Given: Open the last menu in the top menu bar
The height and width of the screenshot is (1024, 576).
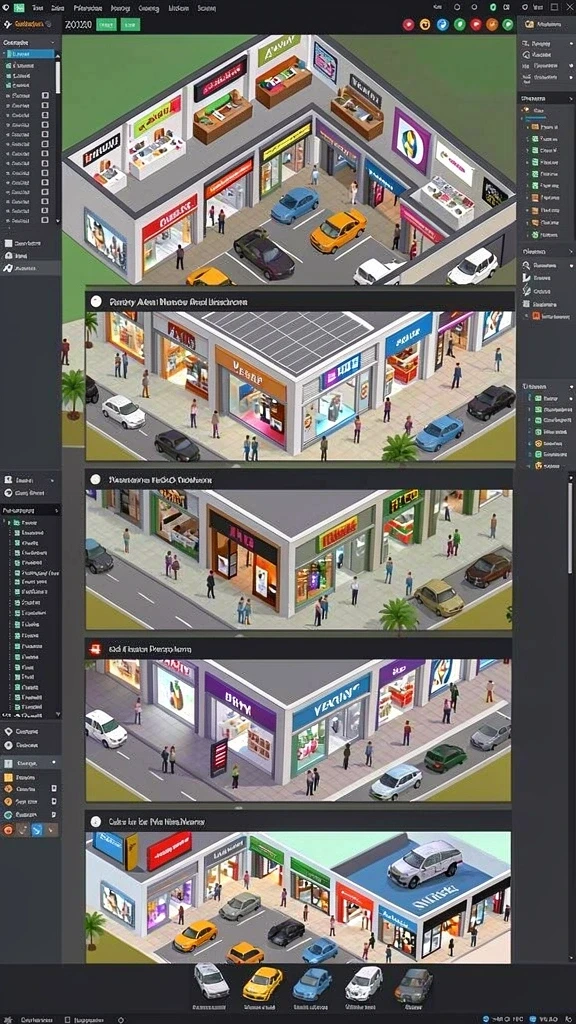Looking at the screenshot, I should coord(207,8).
